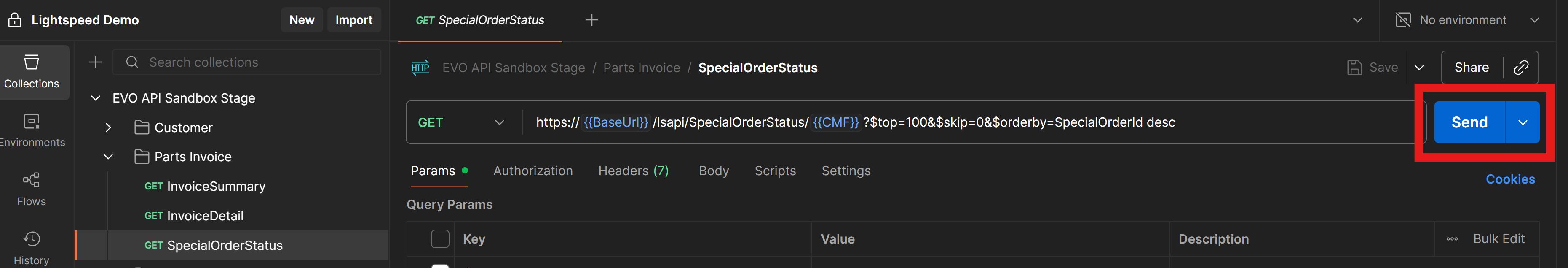Copy request link with the link icon

click(x=1520, y=68)
